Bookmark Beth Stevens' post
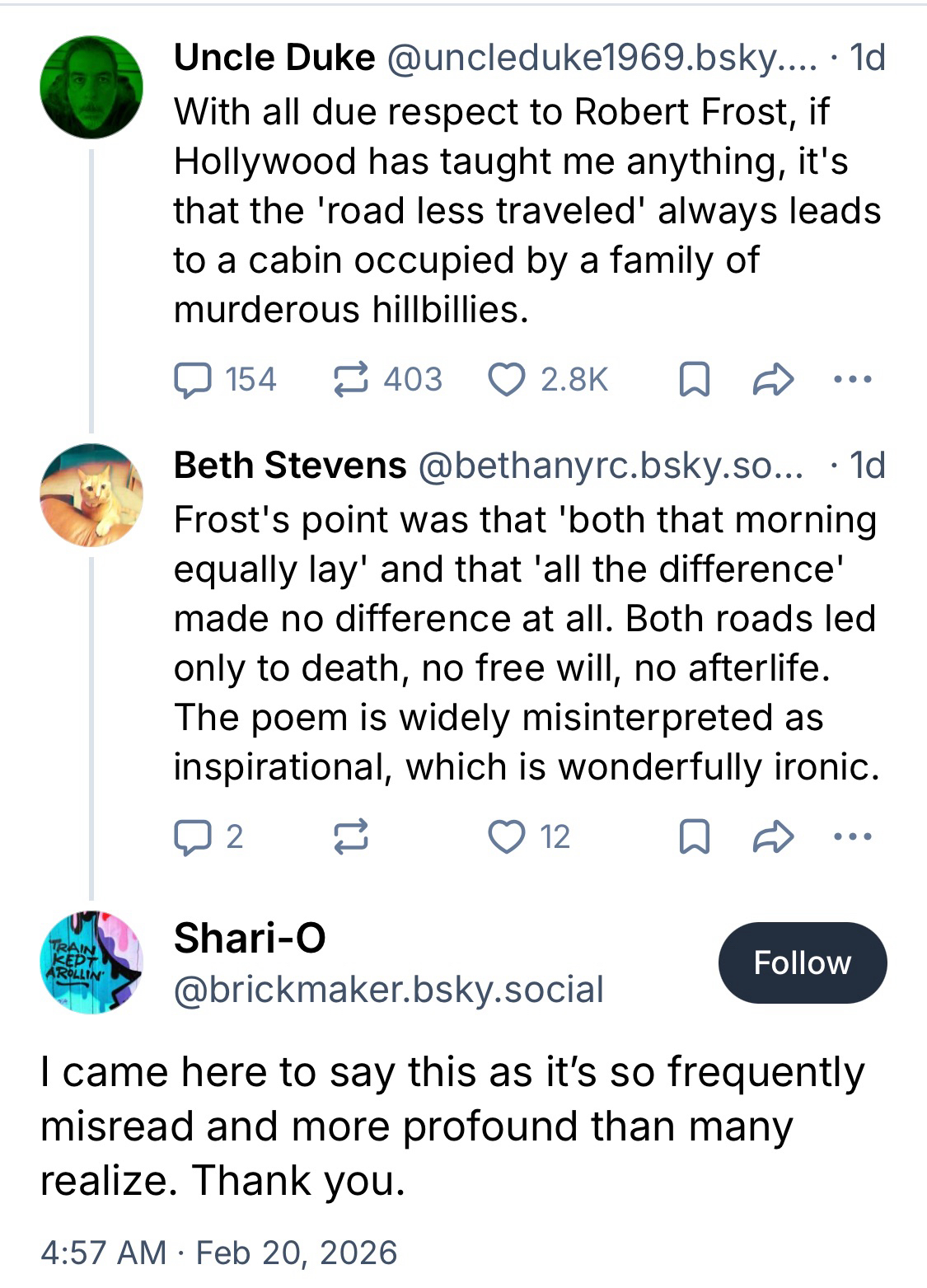Screen dimensions: 927x1288 694,837
